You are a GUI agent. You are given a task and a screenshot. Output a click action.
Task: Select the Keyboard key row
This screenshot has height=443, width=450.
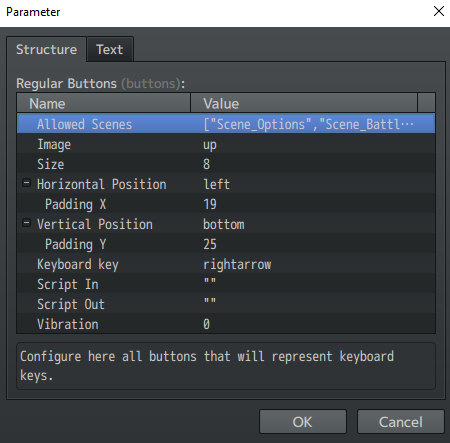tap(226, 264)
